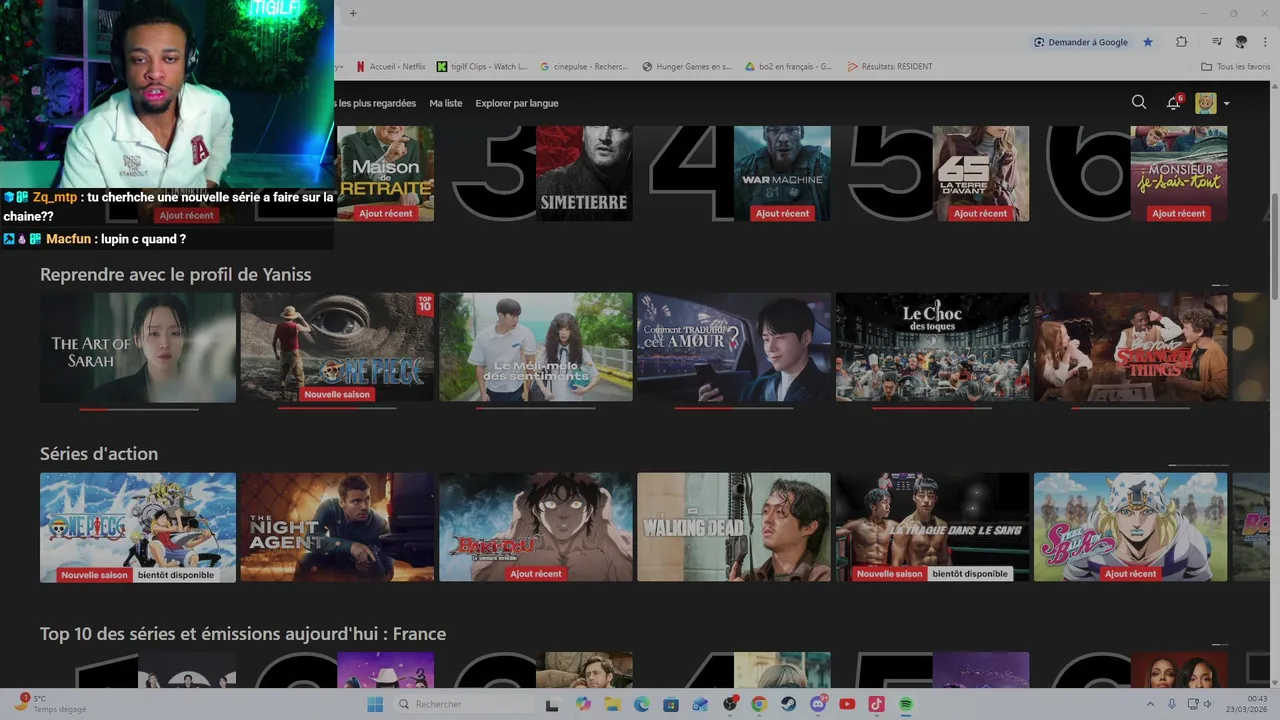1280x720 pixels.
Task: Open Steel Ball Run card
Action: [1131, 527]
